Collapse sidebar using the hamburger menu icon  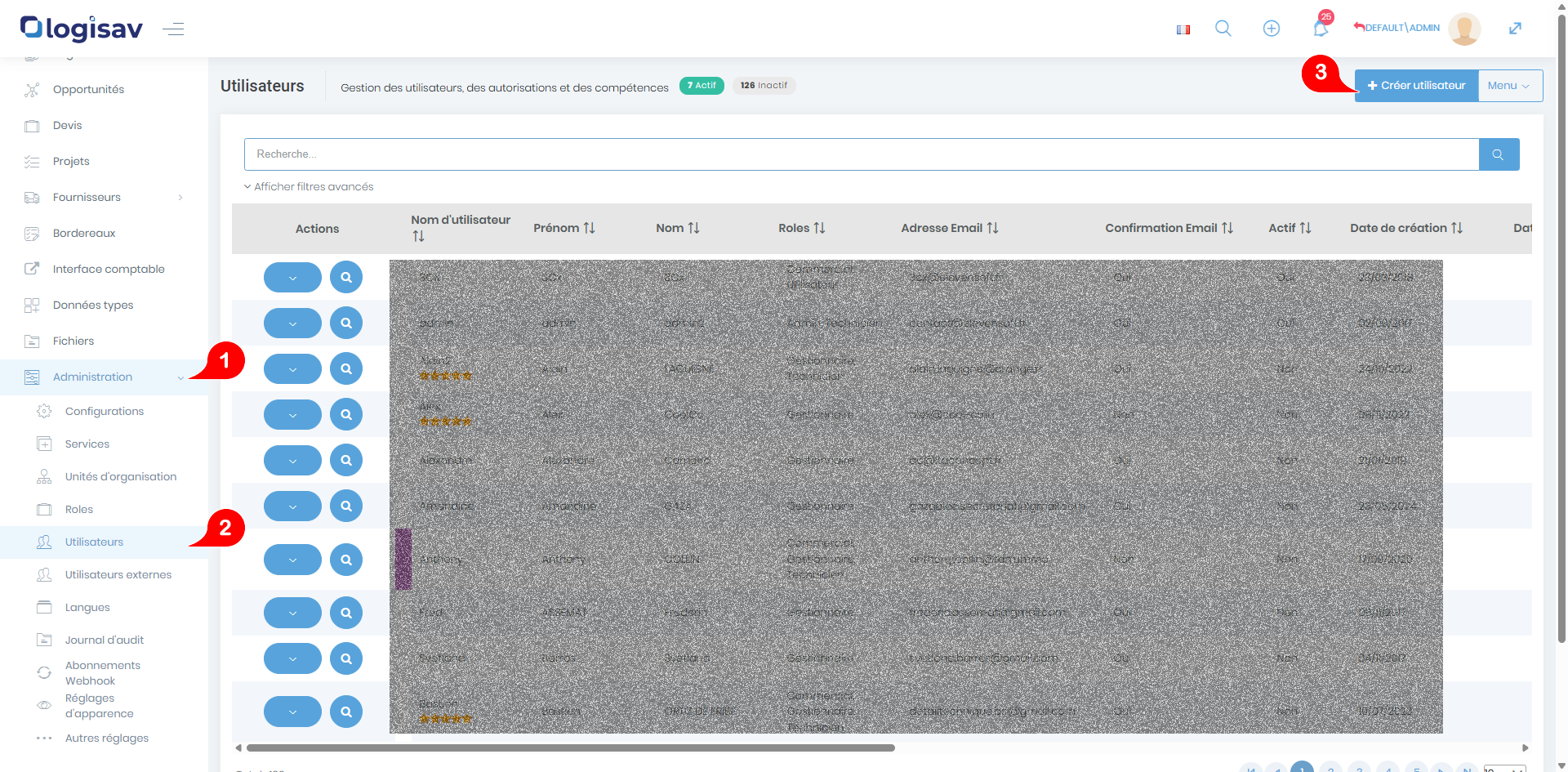pyautogui.click(x=173, y=29)
